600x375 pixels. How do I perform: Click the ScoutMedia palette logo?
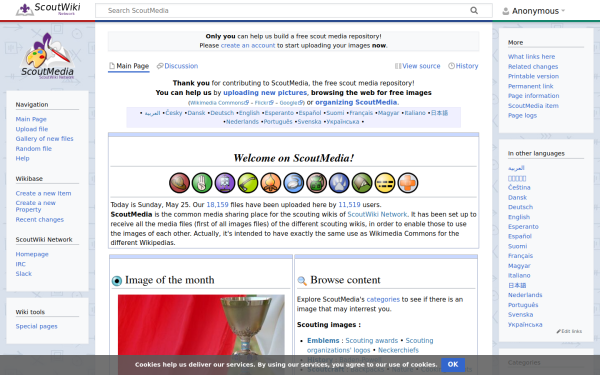click(47, 56)
